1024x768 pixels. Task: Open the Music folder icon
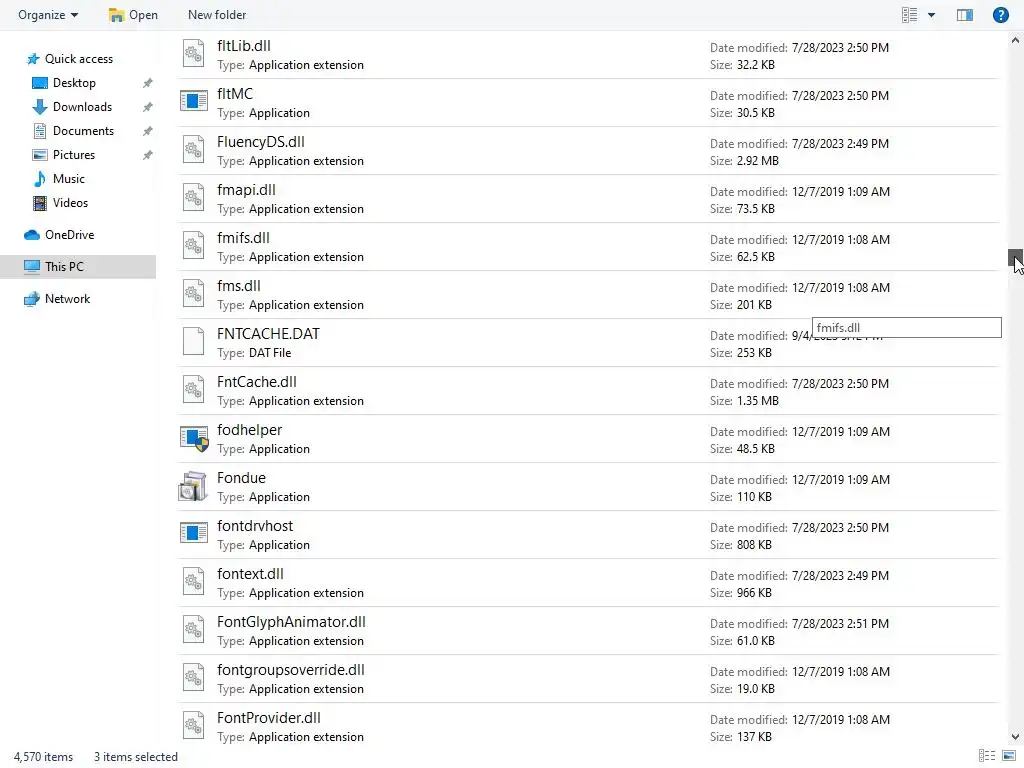[x=40, y=179]
